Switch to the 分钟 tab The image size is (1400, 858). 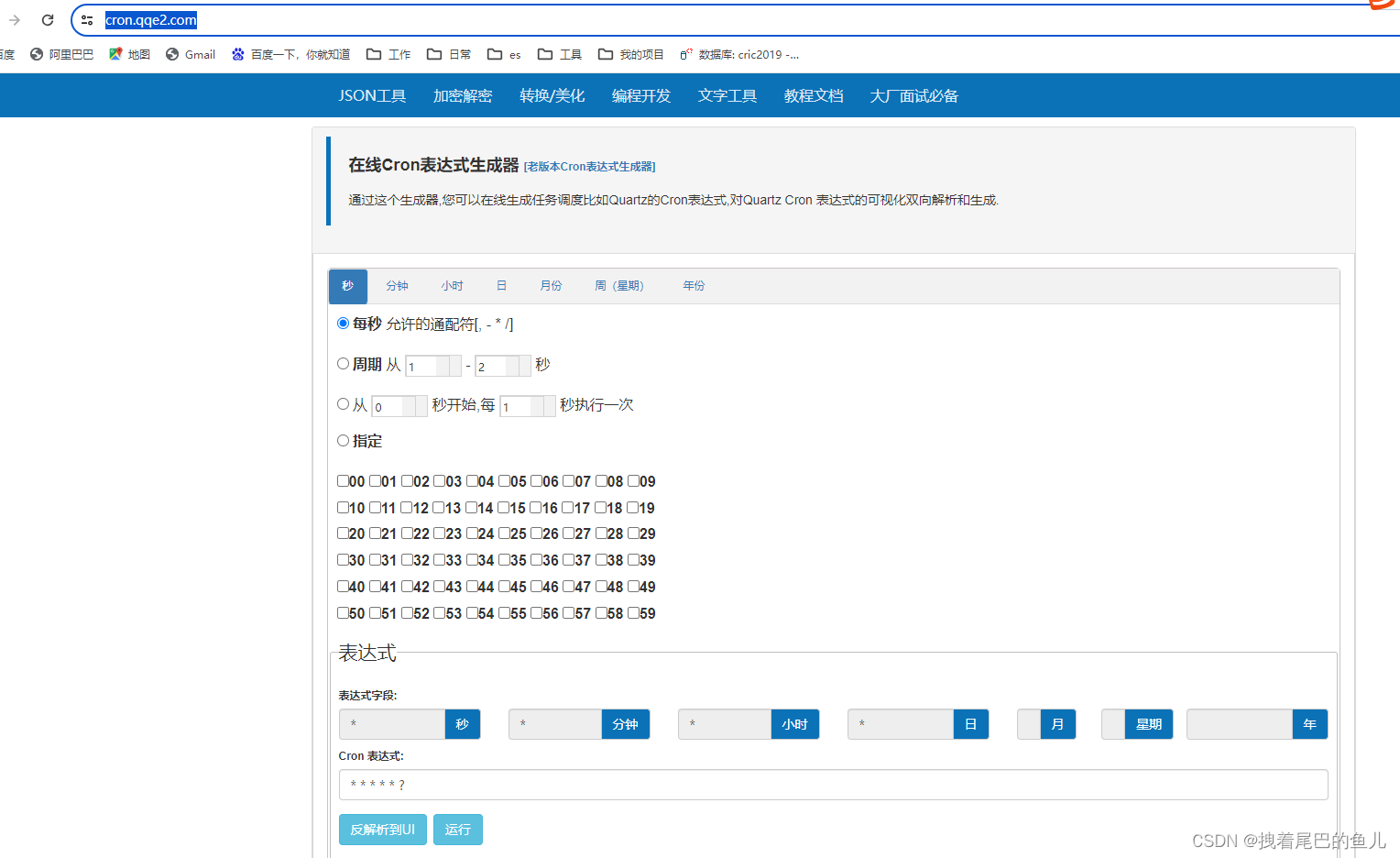(397, 286)
